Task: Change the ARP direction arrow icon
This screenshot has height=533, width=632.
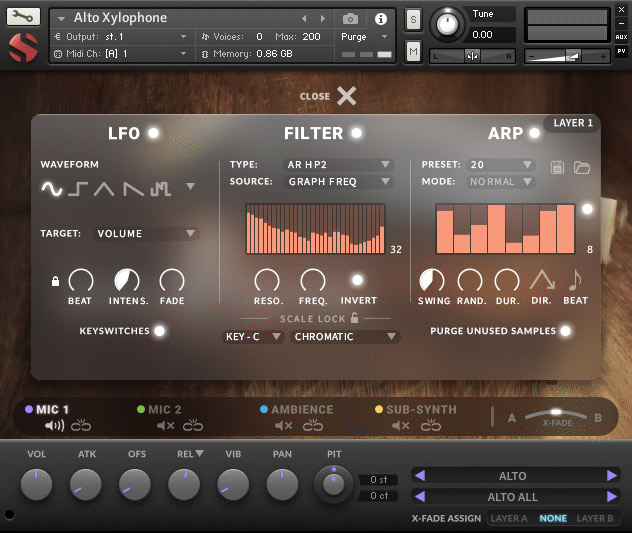Action: (542, 280)
